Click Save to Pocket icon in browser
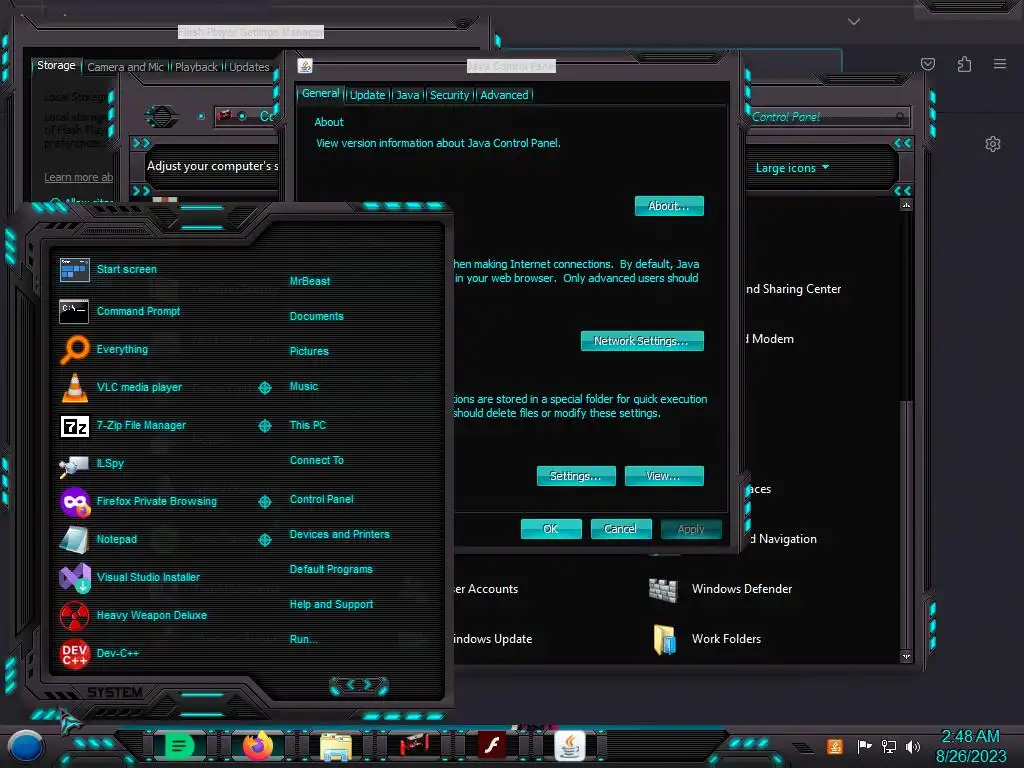 coord(928,64)
